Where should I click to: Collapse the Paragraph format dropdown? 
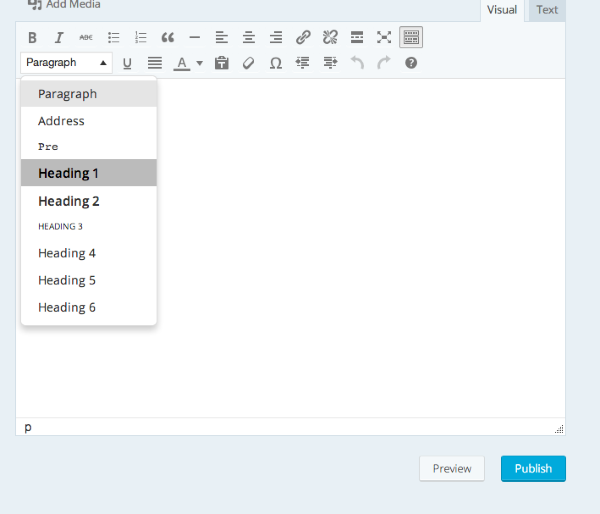66,63
